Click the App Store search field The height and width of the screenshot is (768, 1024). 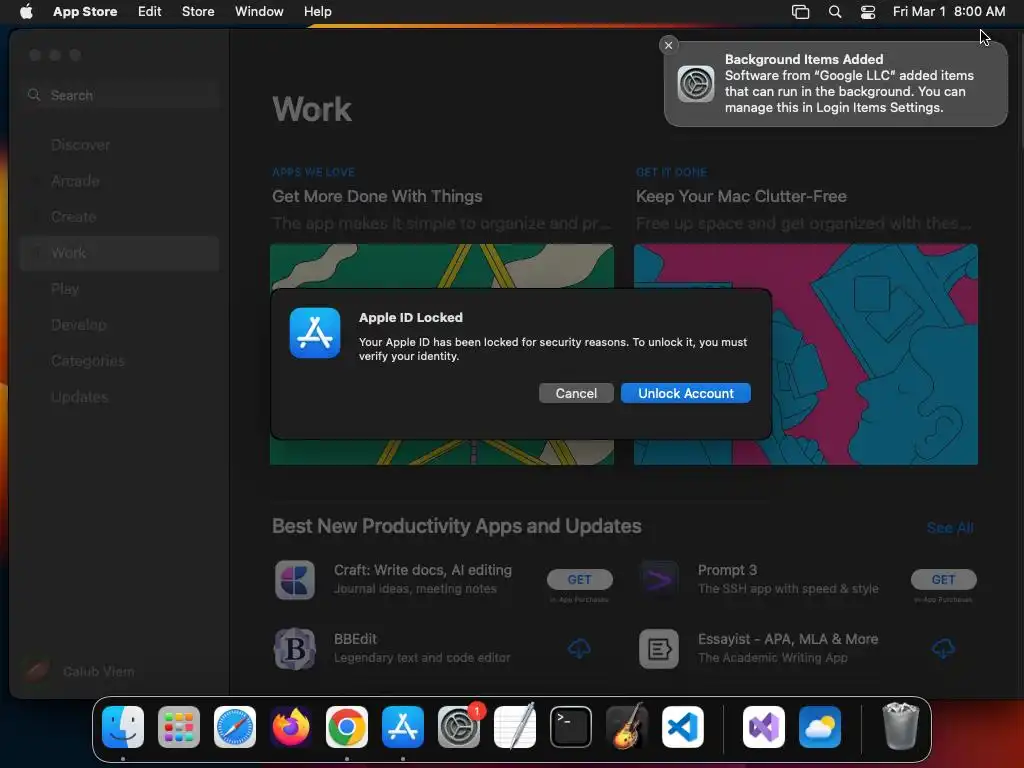[x=120, y=95]
